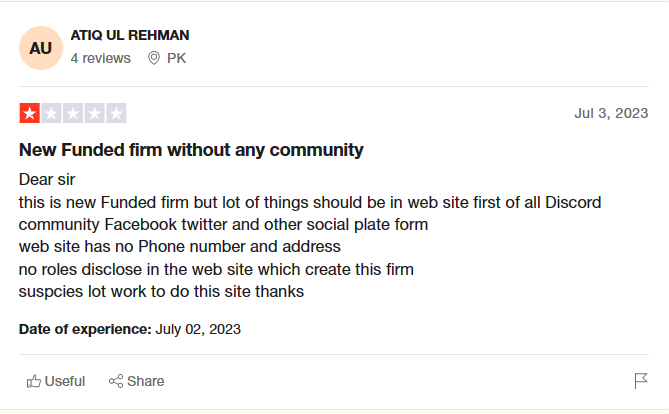Viewport: 669px width, 414px height.
Task: Click the review body text starting 'Dear sir'
Action: click(310, 236)
